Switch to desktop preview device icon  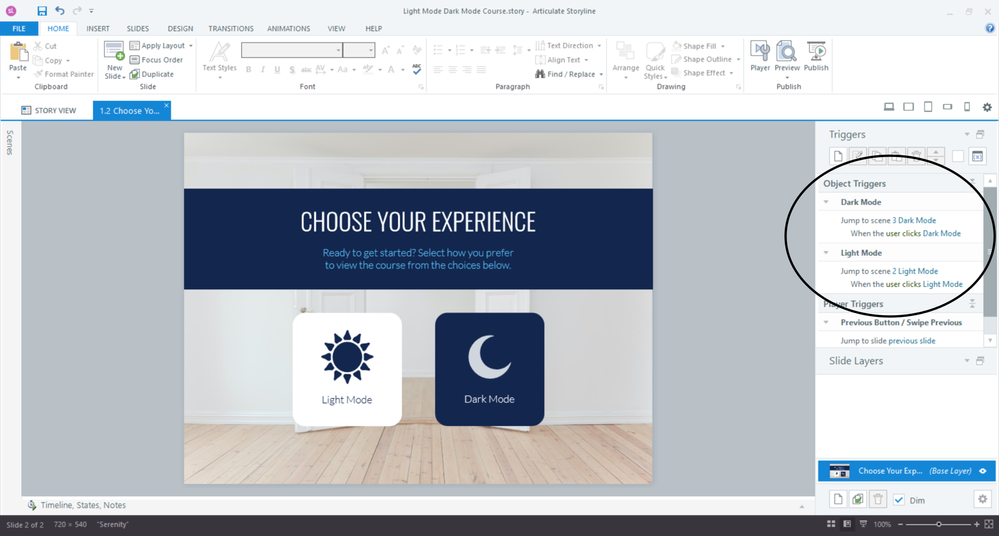(889, 108)
